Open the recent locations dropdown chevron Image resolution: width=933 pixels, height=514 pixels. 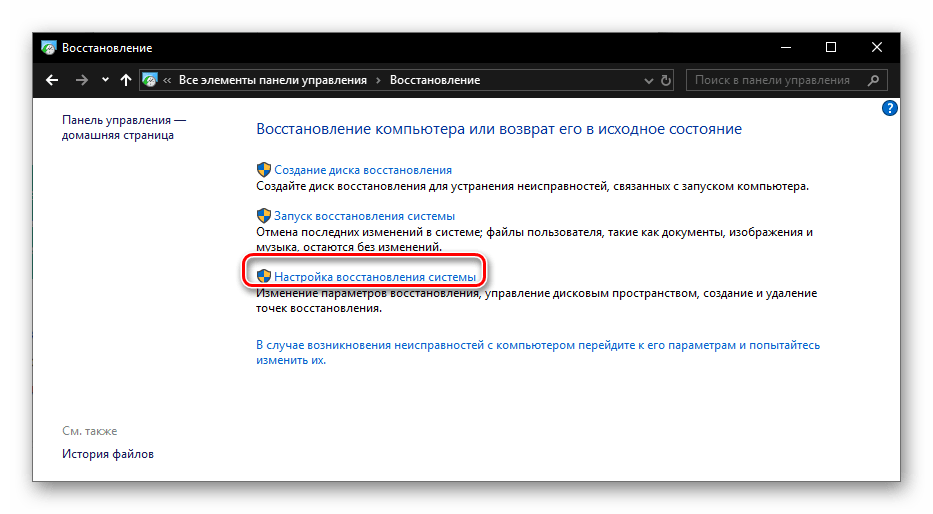click(x=105, y=81)
